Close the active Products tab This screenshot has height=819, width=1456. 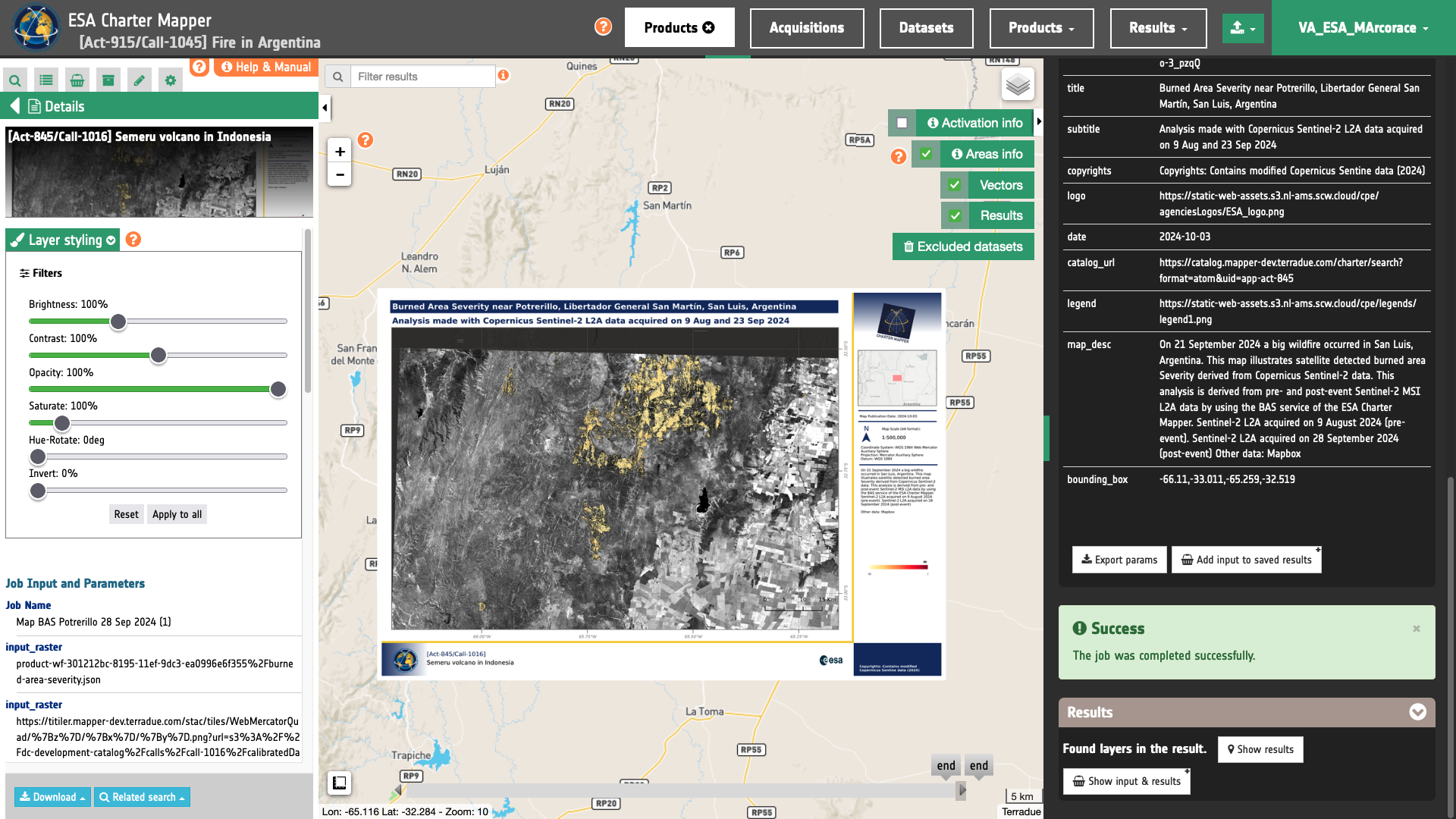(709, 27)
